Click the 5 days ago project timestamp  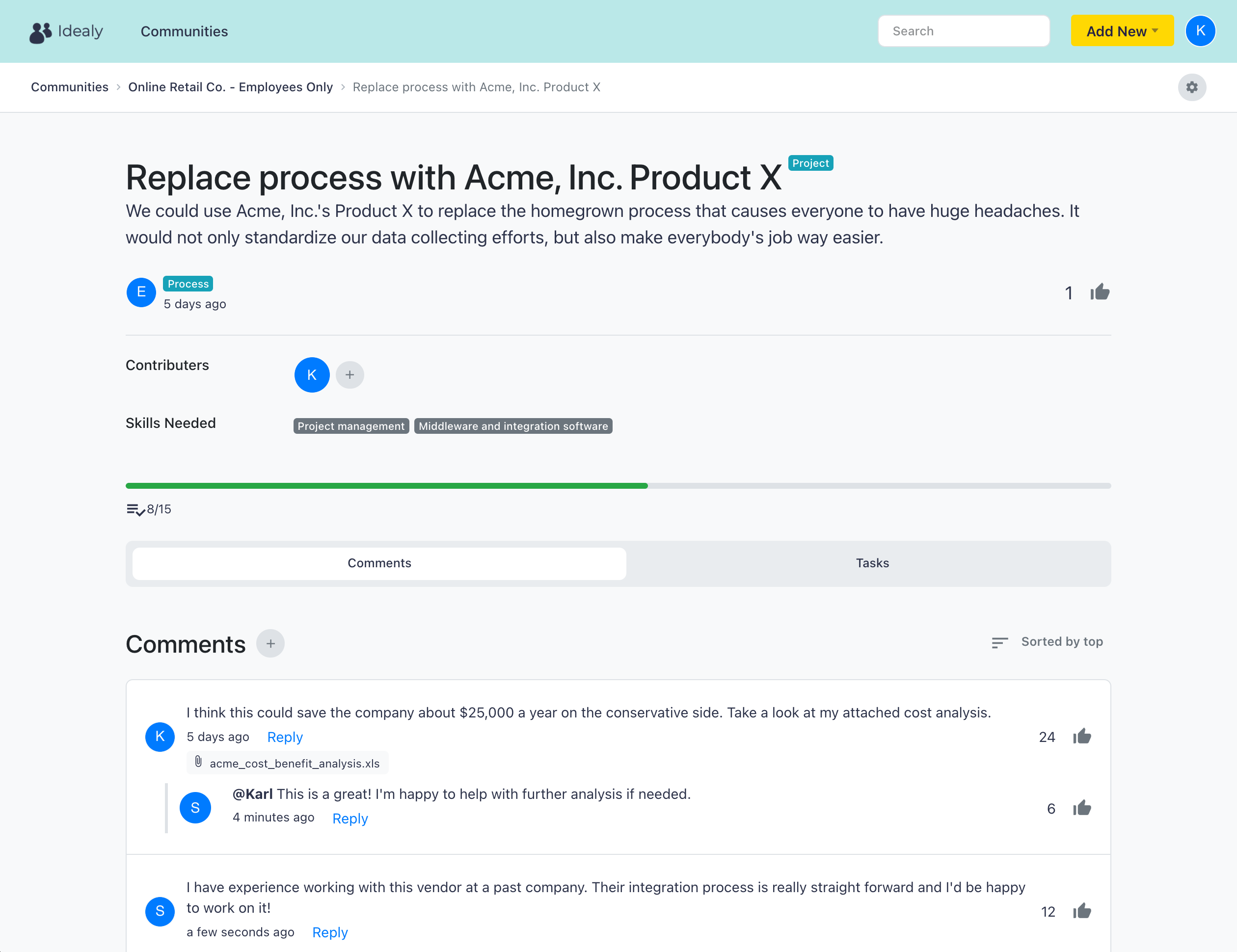(x=195, y=304)
